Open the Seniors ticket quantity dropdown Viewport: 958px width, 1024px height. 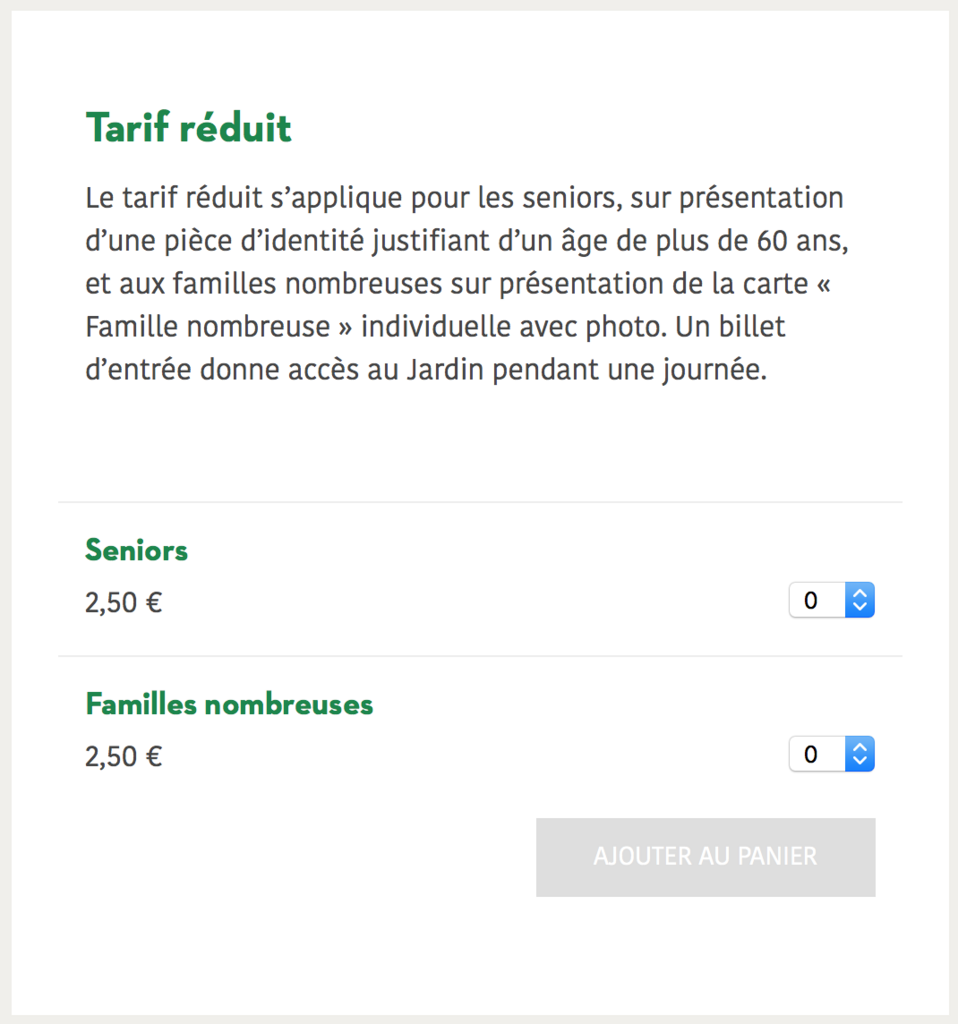pos(831,600)
